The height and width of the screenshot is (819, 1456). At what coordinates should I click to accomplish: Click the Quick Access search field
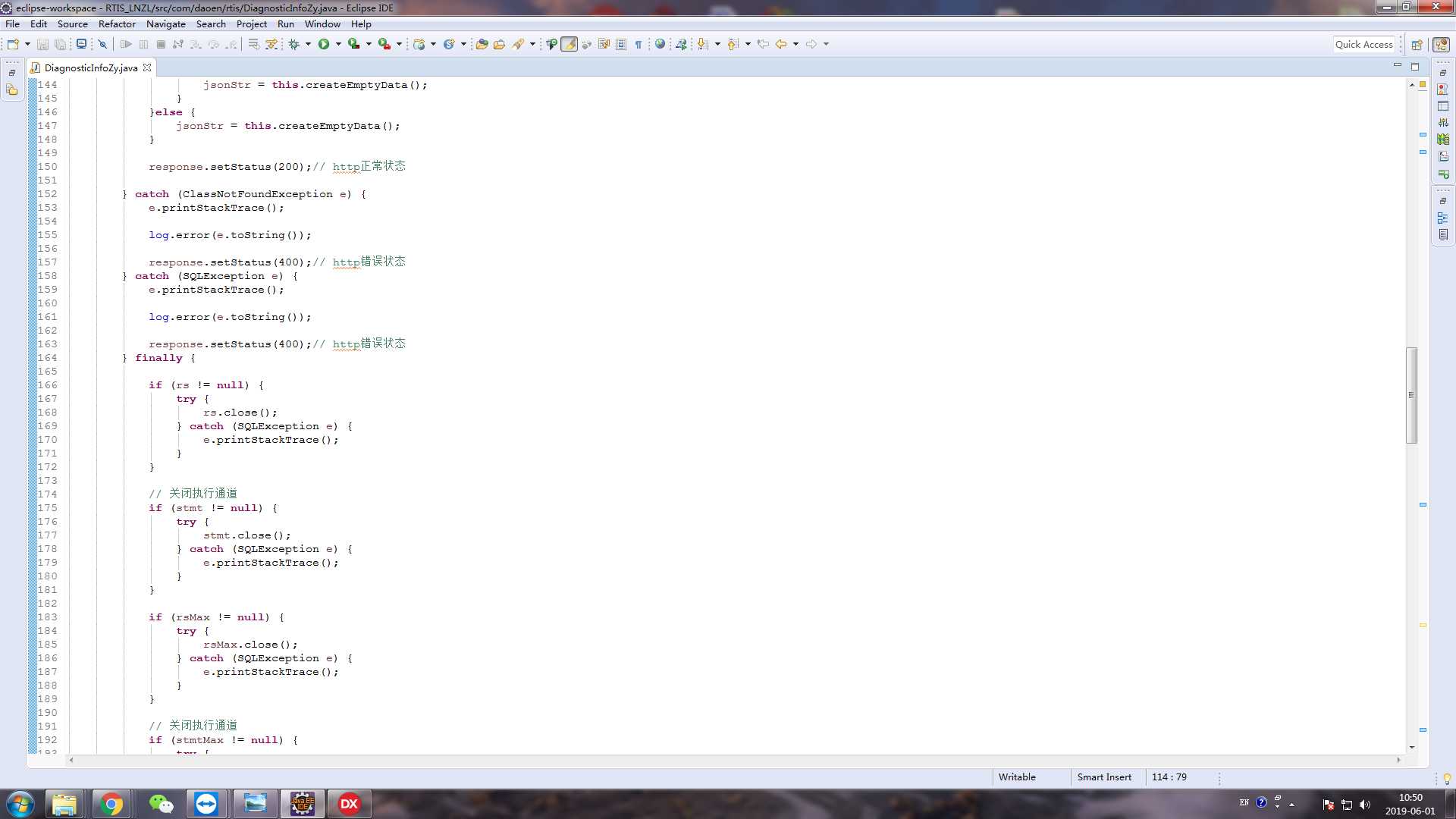pos(1363,45)
